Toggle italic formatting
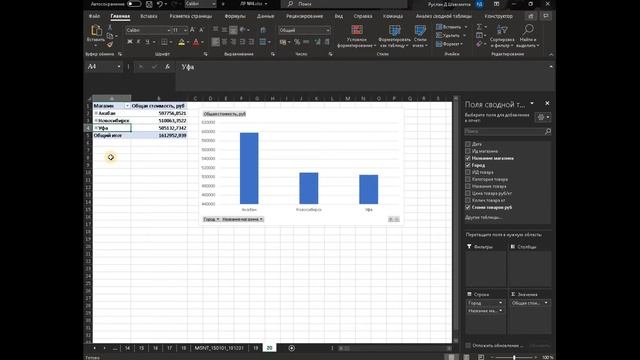This screenshot has width=640, height=360. [x=139, y=42]
